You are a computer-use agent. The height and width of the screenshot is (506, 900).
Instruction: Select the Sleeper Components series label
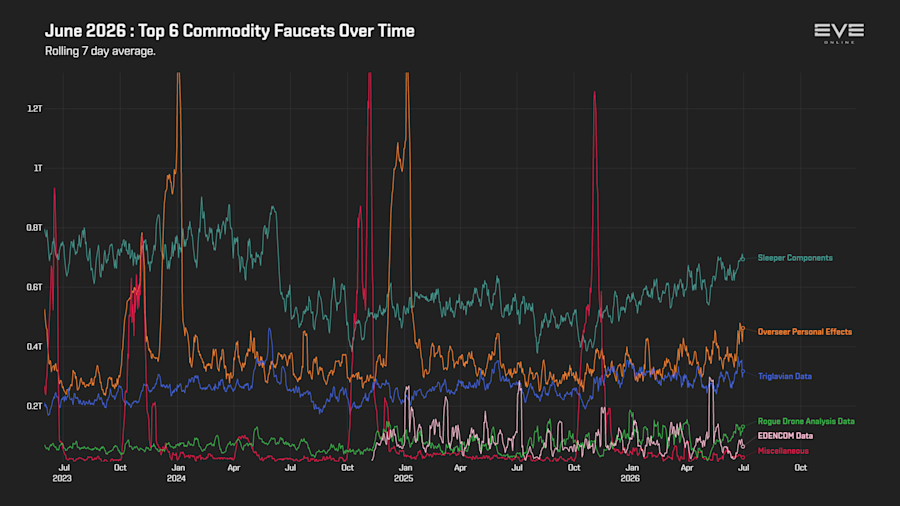[794, 258]
